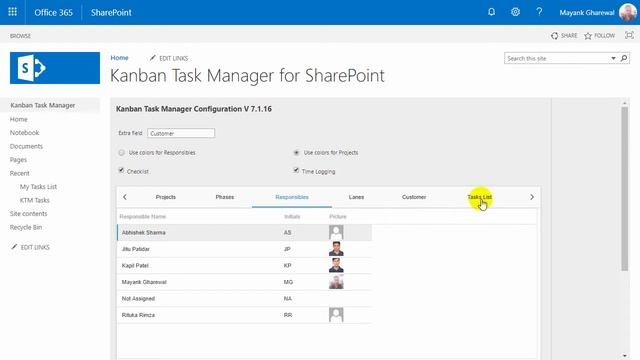
Task: Toggle the Time Logging checkbox
Action: tap(296, 170)
